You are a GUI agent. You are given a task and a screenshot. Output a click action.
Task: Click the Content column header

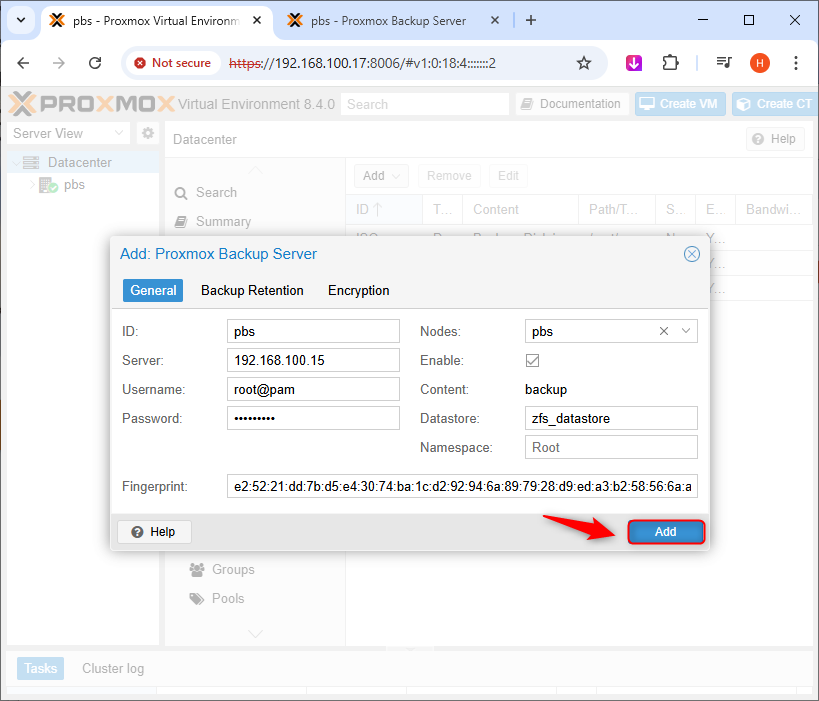pyautogui.click(x=521, y=209)
